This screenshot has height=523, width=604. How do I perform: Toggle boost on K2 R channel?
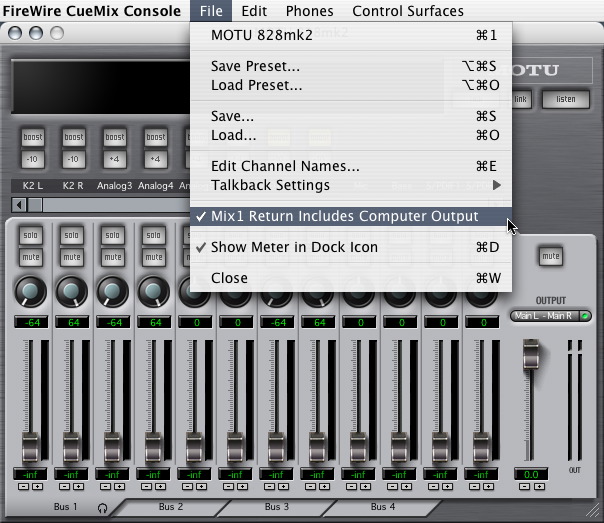74,137
